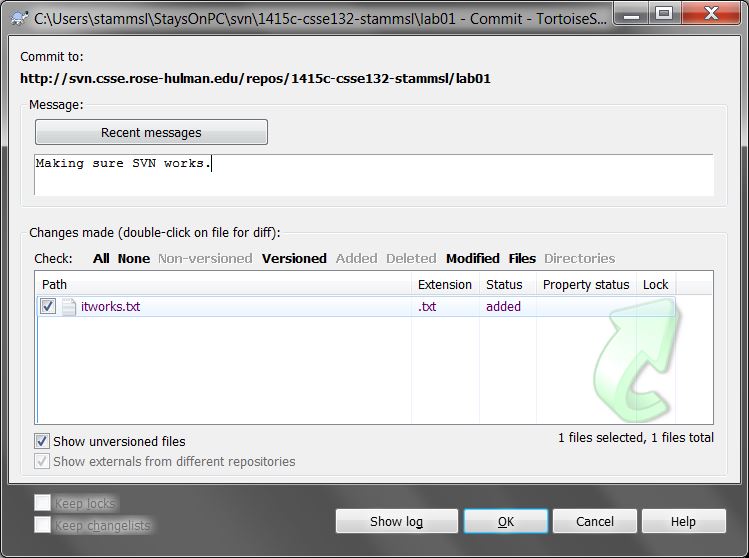
Task: Toggle Show unversioned files checkbox
Action: 42,441
